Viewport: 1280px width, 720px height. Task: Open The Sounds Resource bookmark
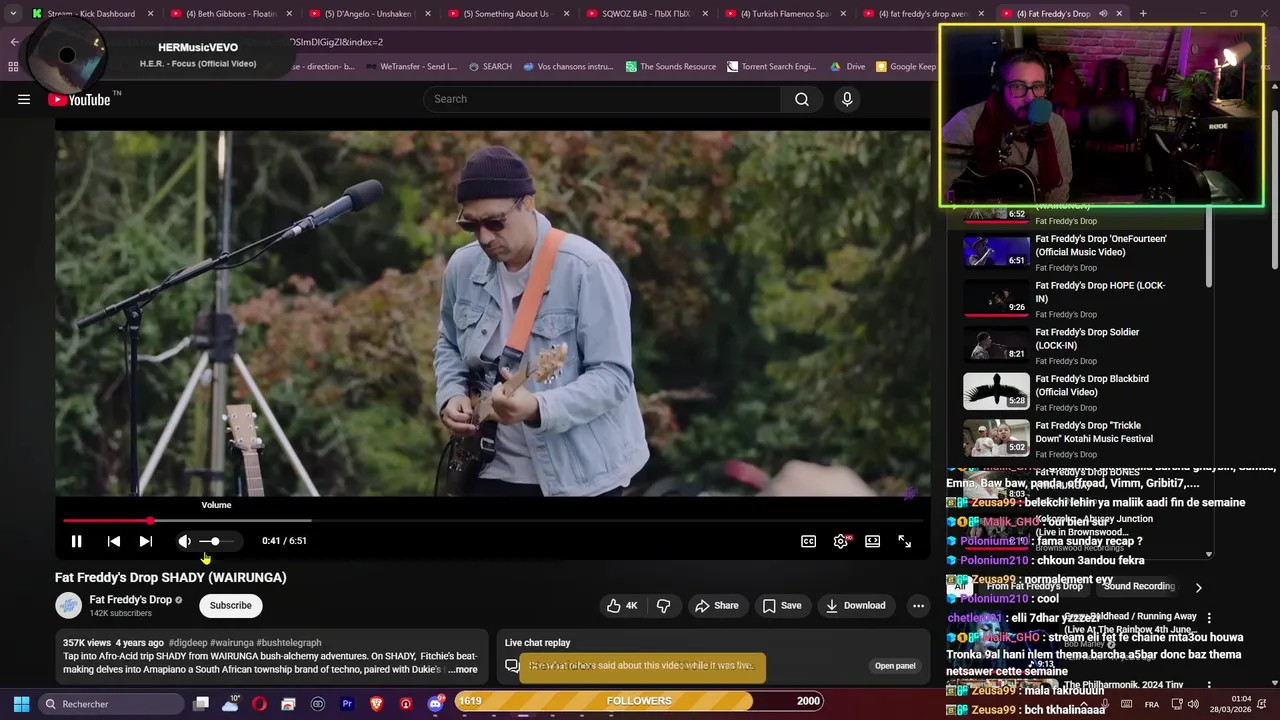pos(671,67)
